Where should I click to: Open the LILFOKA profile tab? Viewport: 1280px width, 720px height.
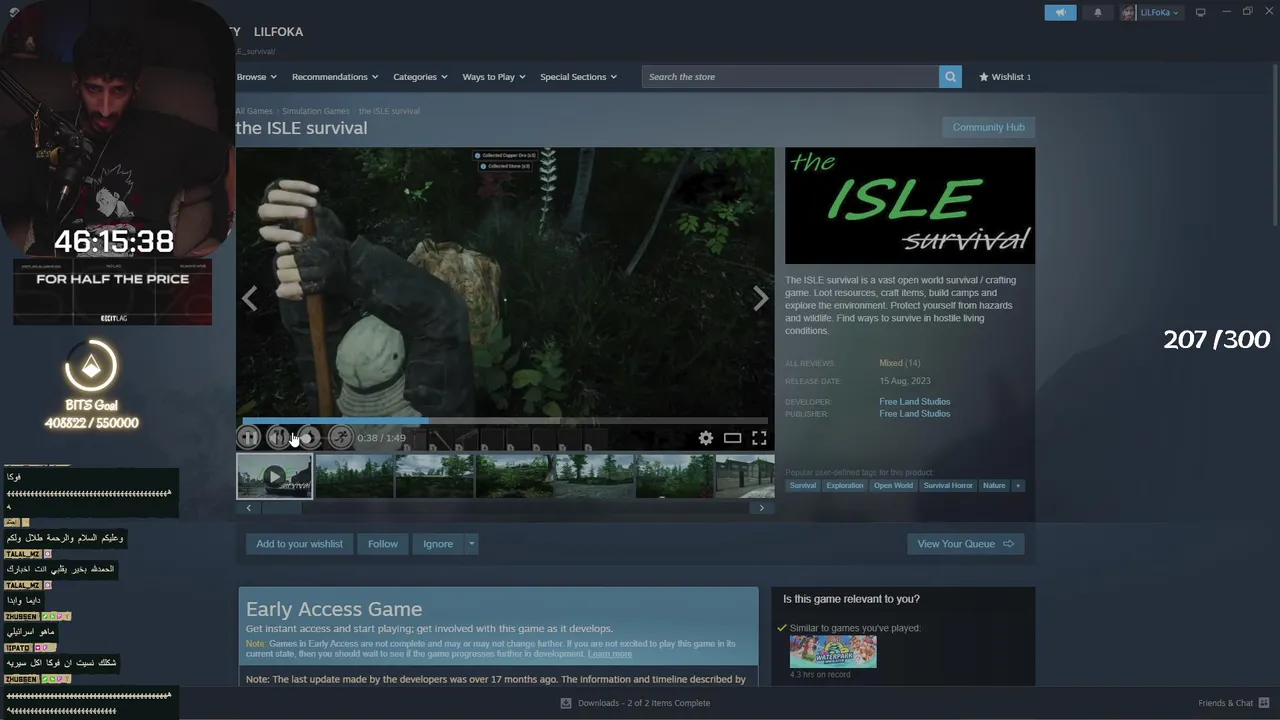(278, 31)
